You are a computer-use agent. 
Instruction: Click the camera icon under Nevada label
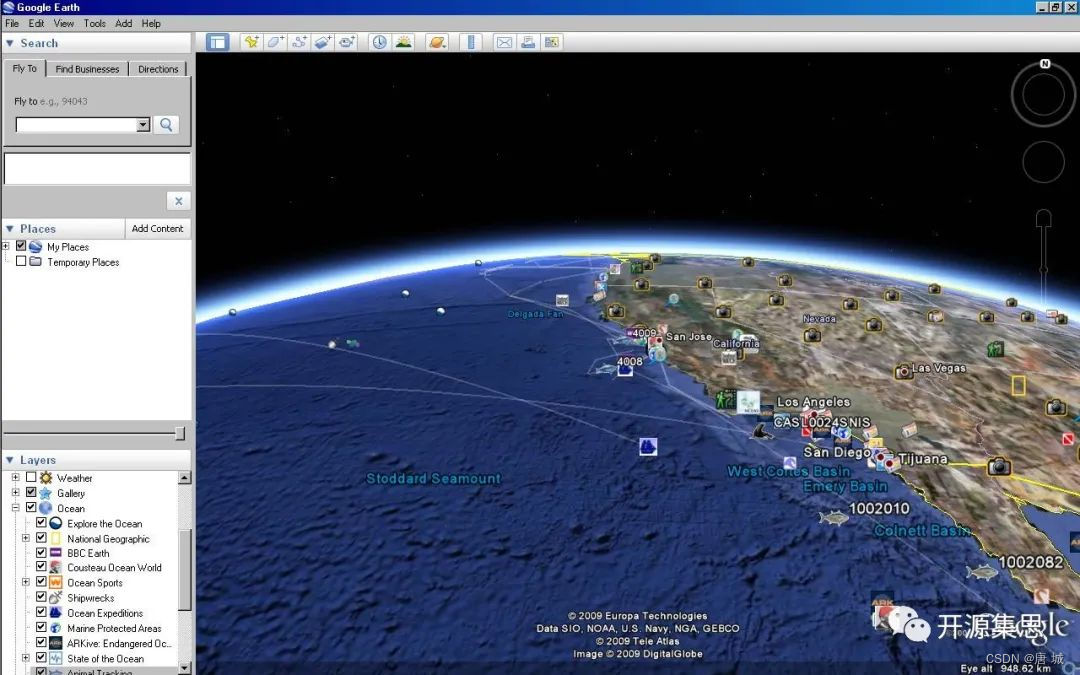coord(813,335)
